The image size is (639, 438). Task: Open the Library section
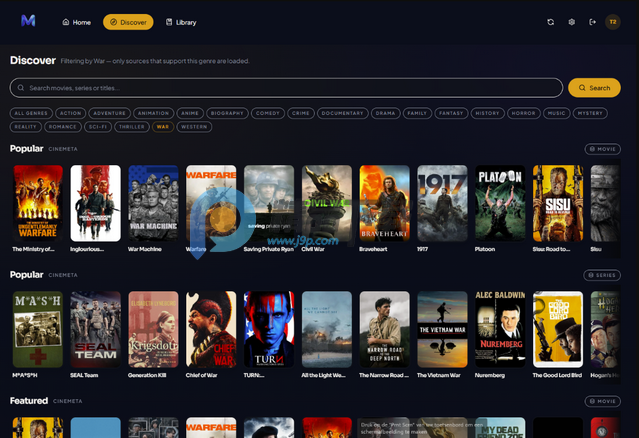tap(181, 22)
